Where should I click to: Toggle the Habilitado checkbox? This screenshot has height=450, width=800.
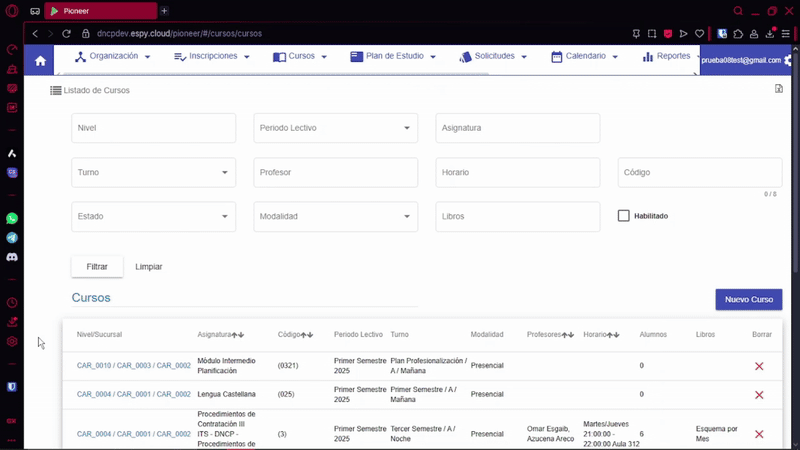click(x=624, y=216)
